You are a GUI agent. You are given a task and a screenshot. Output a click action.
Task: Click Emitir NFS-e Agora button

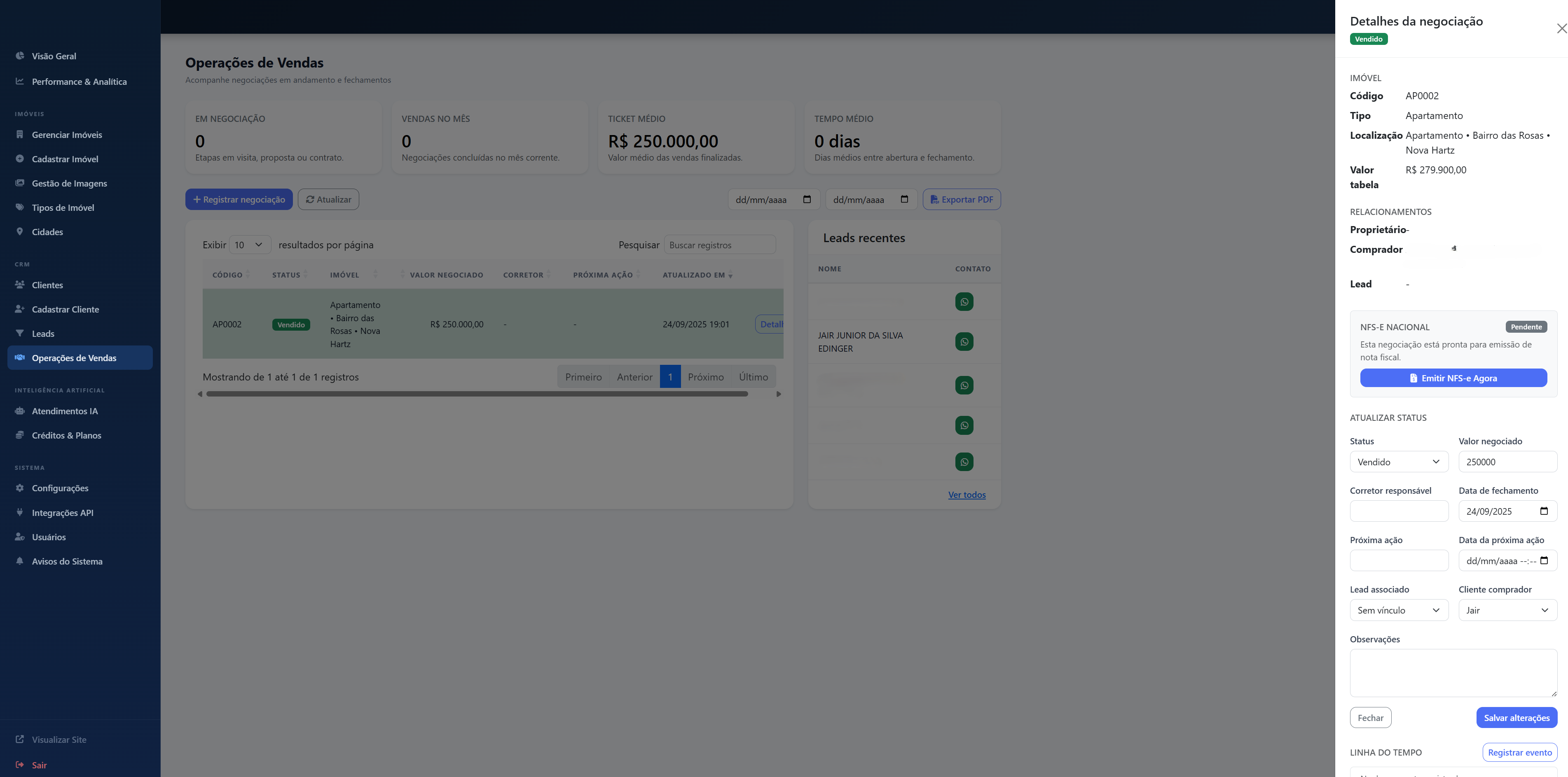coord(1453,378)
